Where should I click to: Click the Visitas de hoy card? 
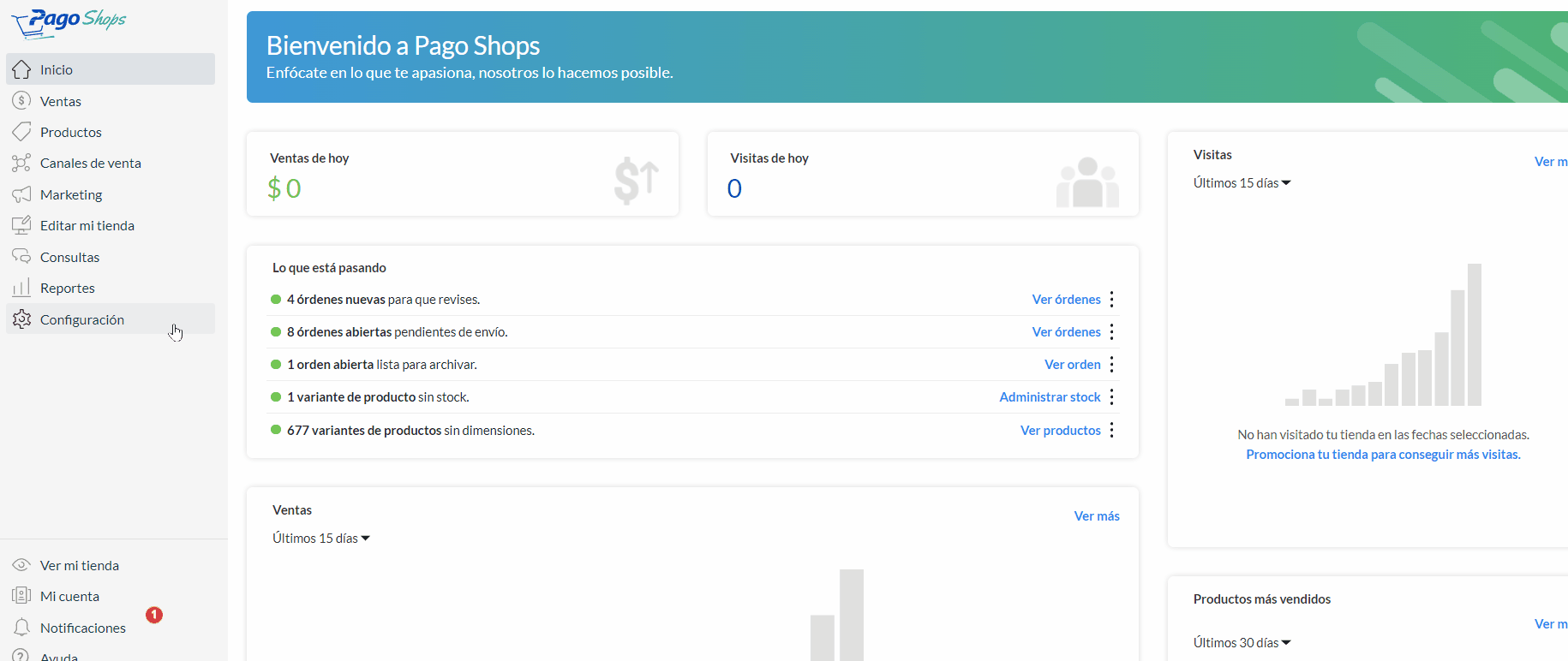[x=923, y=174]
